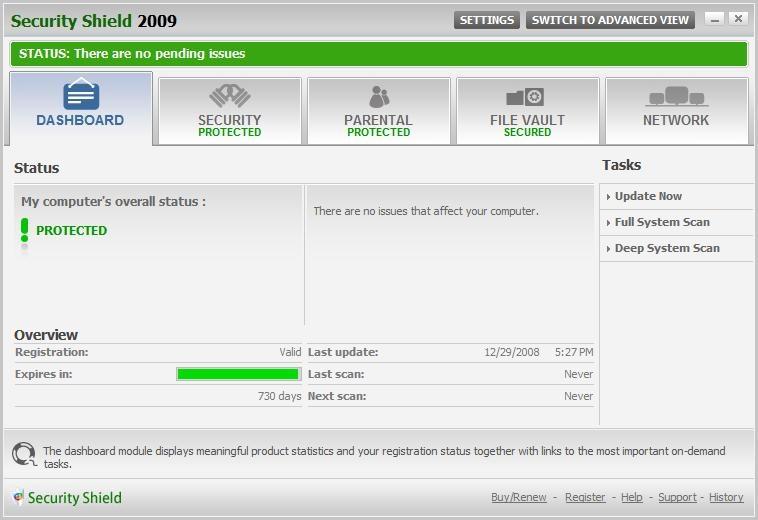This screenshot has height=520, width=758.
Task: Click the Last scan 'Never' value
Action: 579,375
